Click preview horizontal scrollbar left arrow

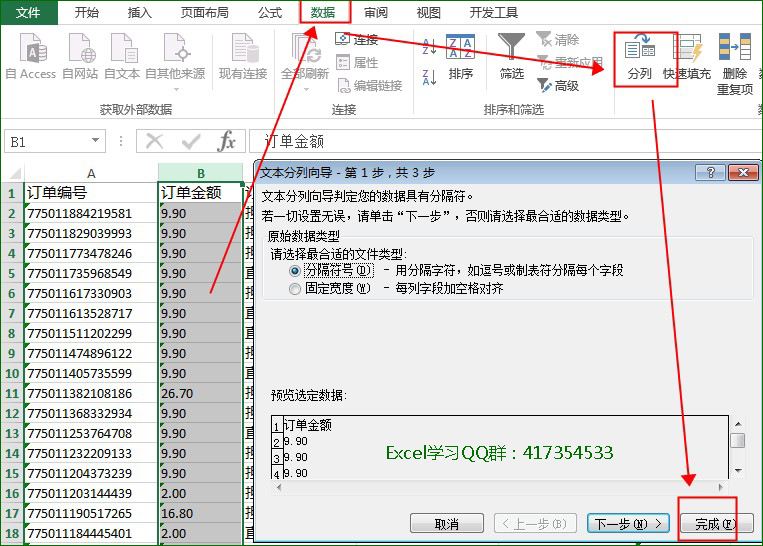coord(278,487)
